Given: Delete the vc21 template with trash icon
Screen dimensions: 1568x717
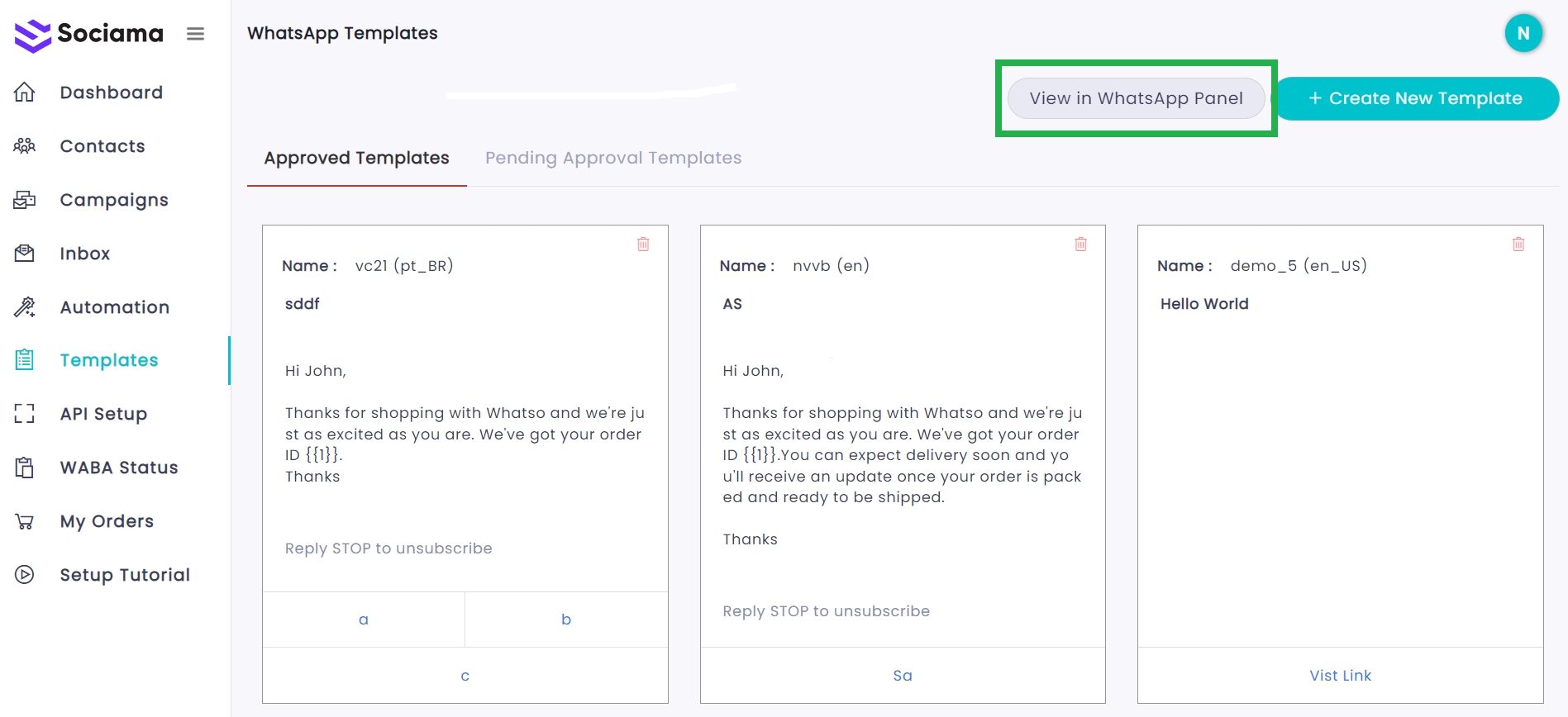Looking at the screenshot, I should coord(643,245).
